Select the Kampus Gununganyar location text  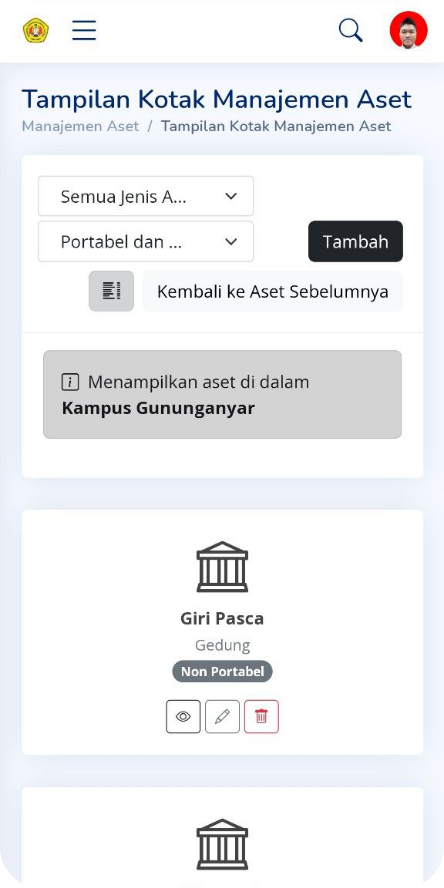(x=158, y=408)
